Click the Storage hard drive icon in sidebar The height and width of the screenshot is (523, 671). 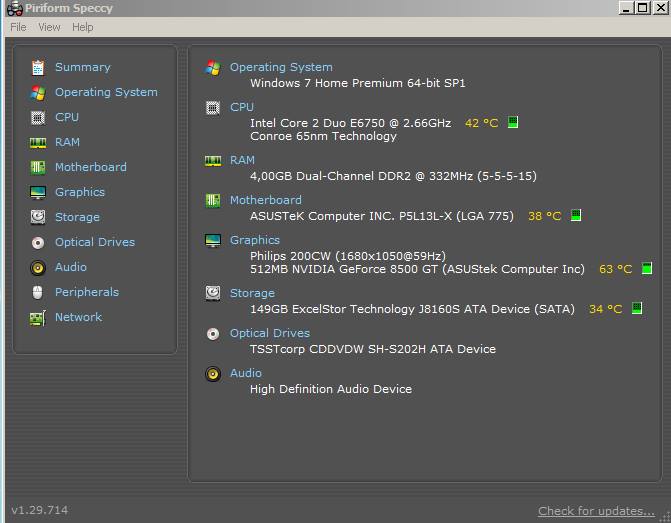click(x=38, y=217)
